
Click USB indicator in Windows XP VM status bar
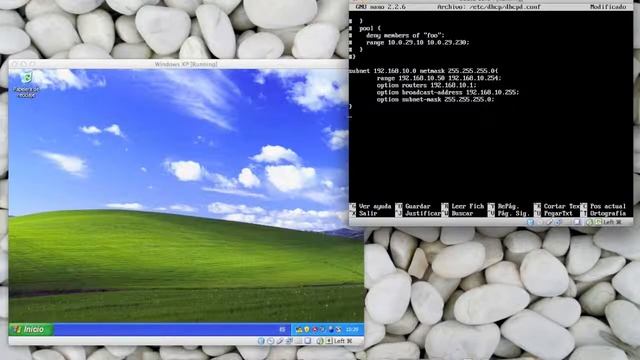pos(280,341)
